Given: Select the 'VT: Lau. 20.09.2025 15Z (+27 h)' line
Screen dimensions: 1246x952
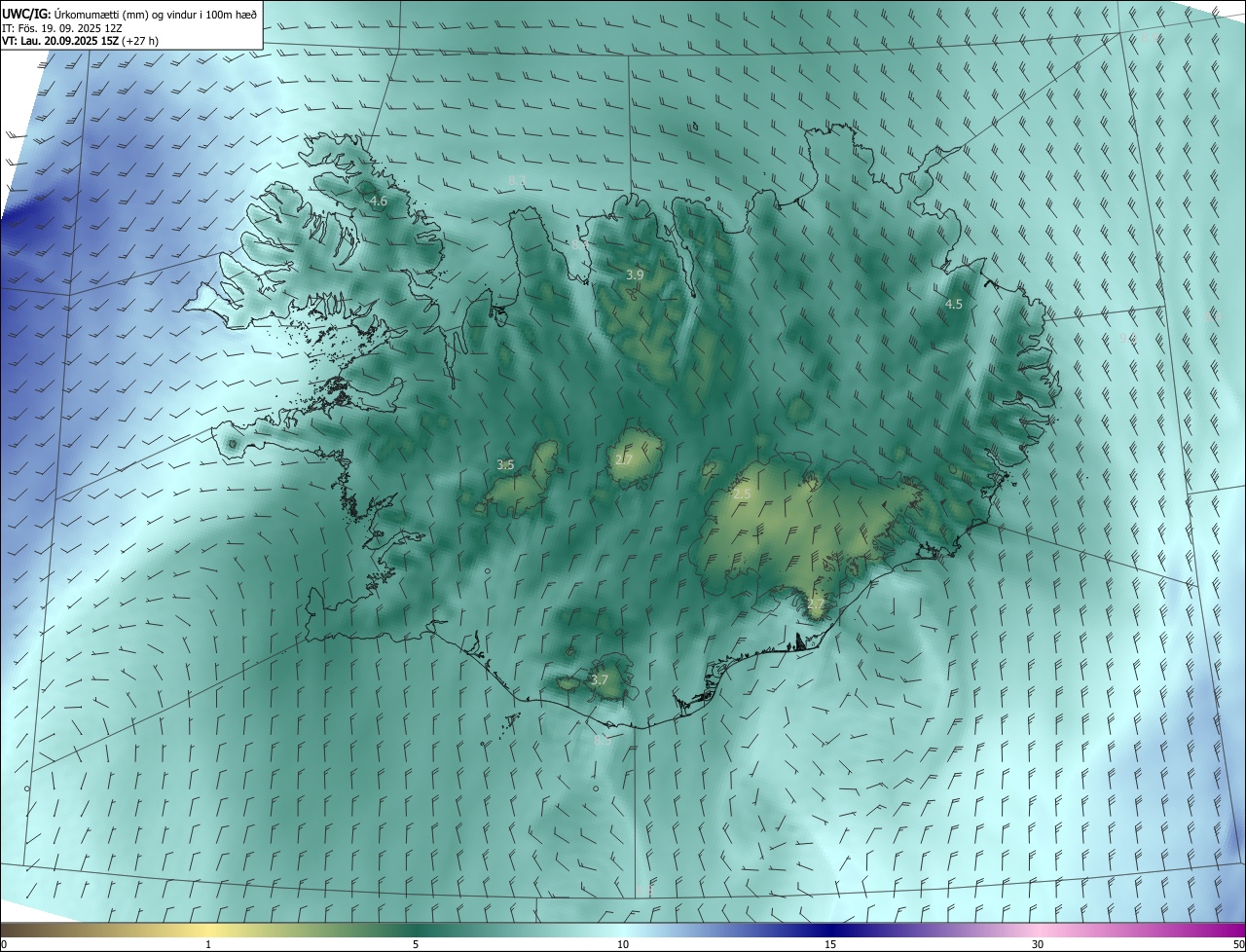Looking at the screenshot, I should coord(81,41).
